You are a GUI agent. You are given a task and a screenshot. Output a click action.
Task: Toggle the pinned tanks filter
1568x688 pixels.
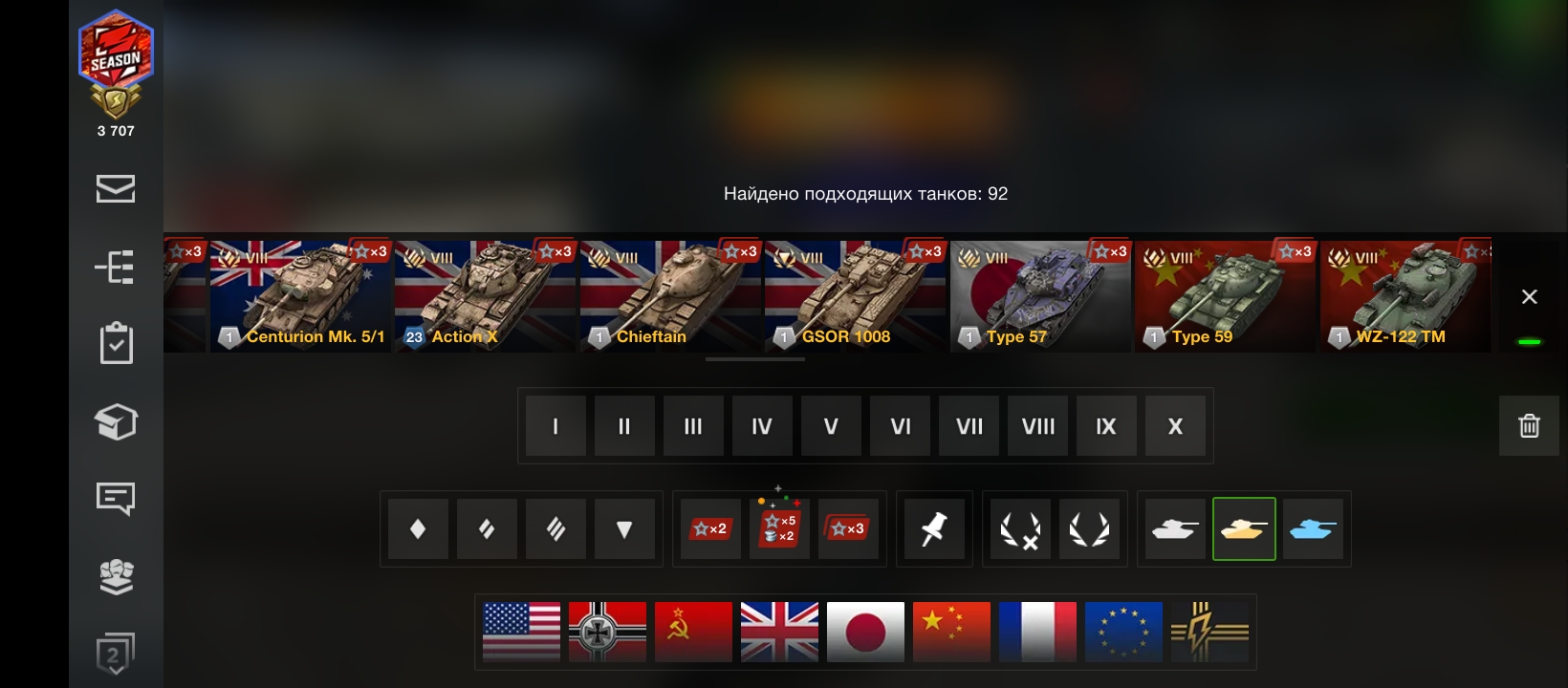(934, 528)
